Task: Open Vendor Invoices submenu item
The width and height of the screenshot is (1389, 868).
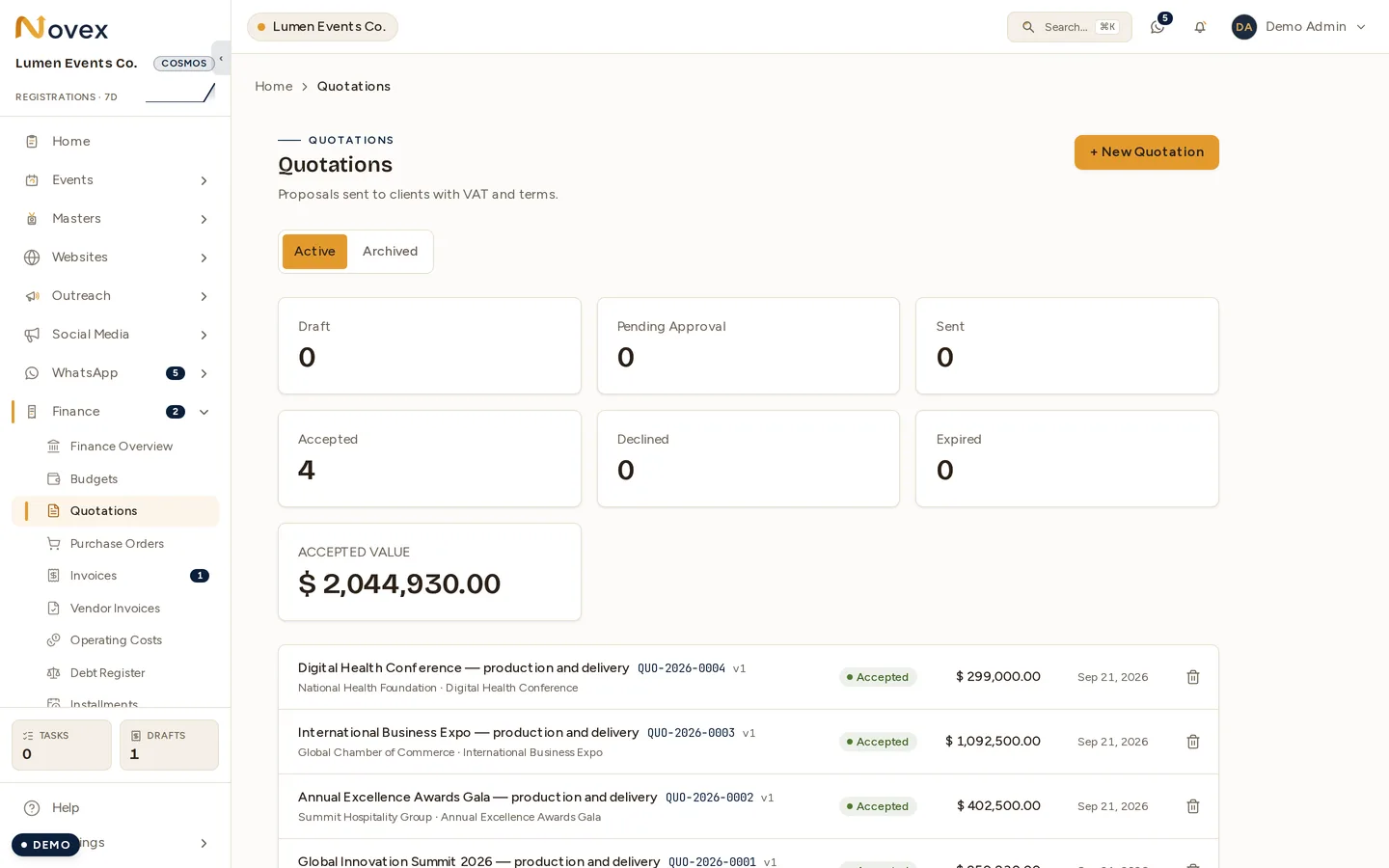Action: coord(115,609)
